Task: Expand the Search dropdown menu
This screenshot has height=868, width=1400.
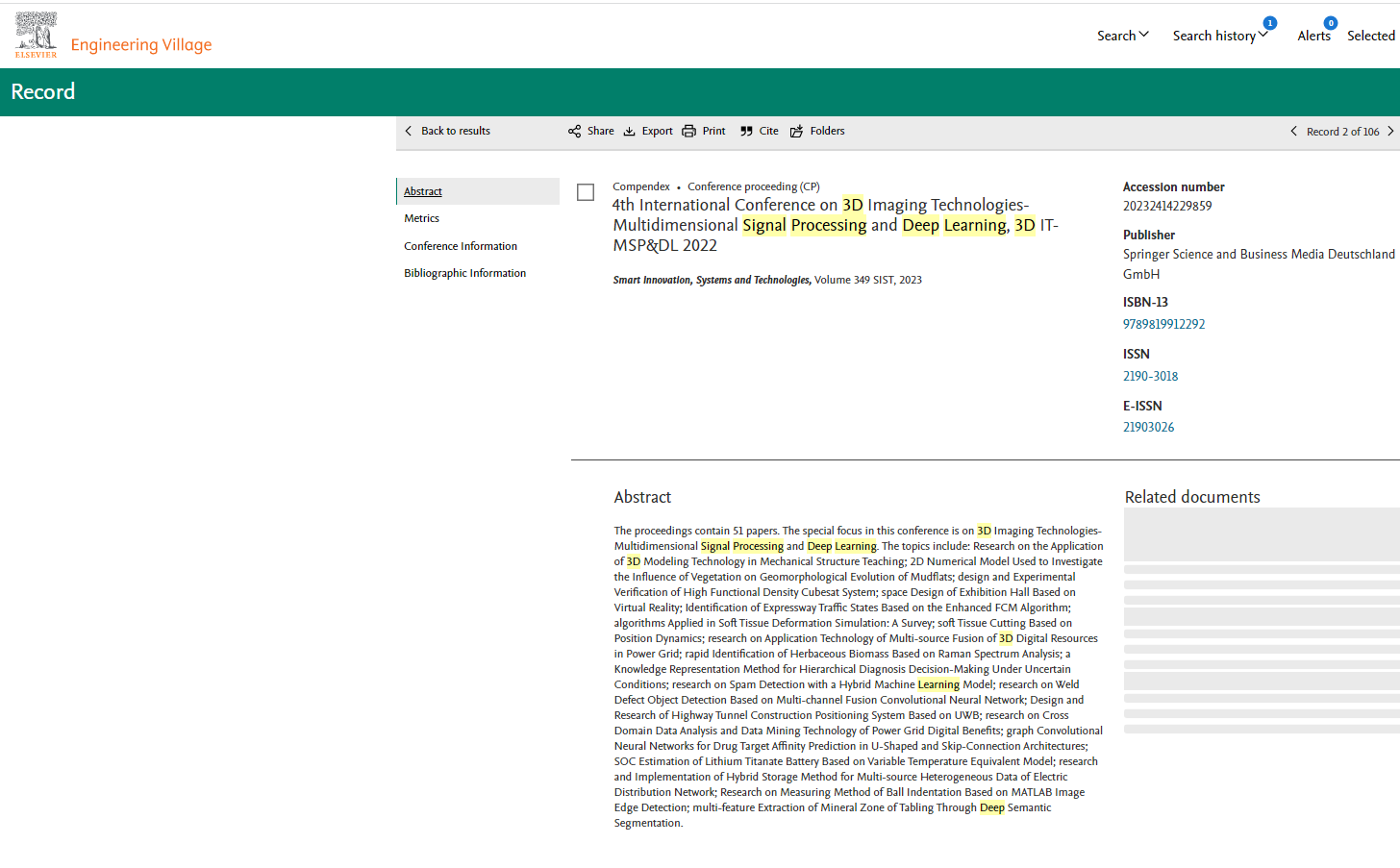Action: 1123,36
